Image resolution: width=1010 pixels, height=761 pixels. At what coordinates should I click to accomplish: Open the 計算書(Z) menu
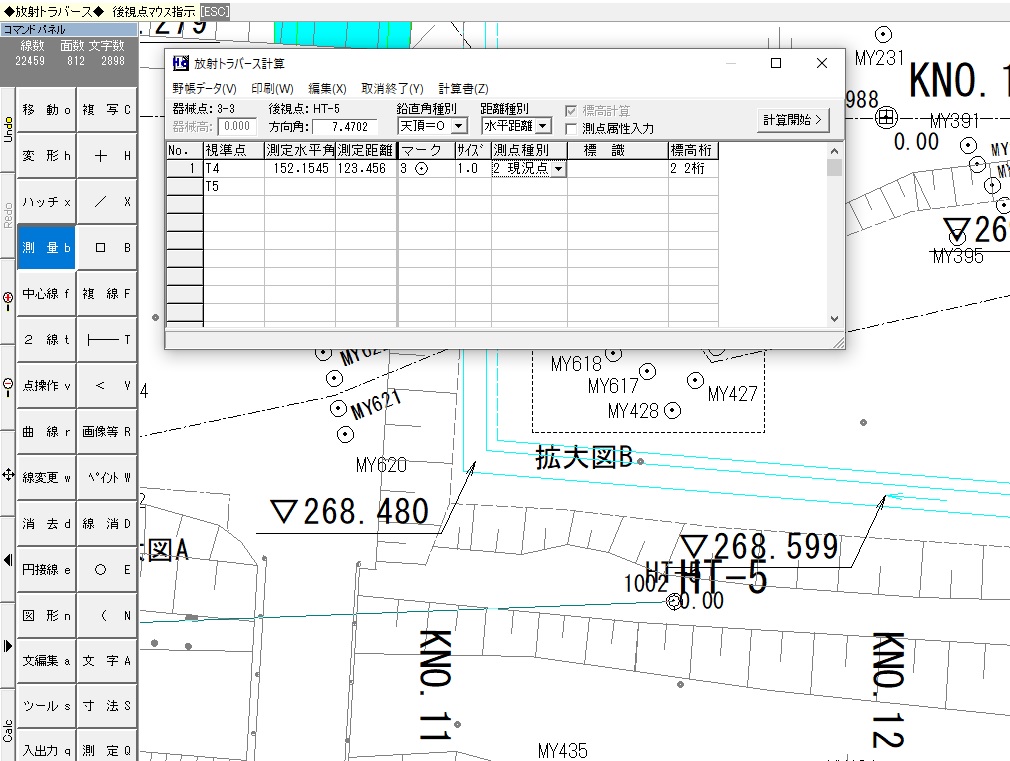(x=463, y=89)
